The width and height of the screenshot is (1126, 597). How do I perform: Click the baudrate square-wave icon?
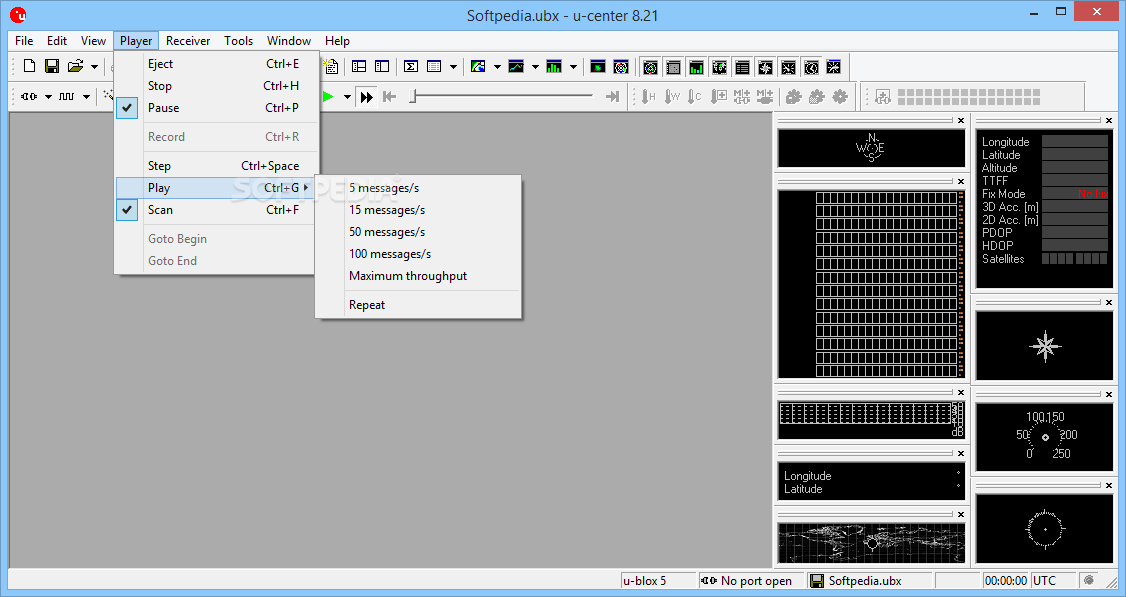[67, 96]
